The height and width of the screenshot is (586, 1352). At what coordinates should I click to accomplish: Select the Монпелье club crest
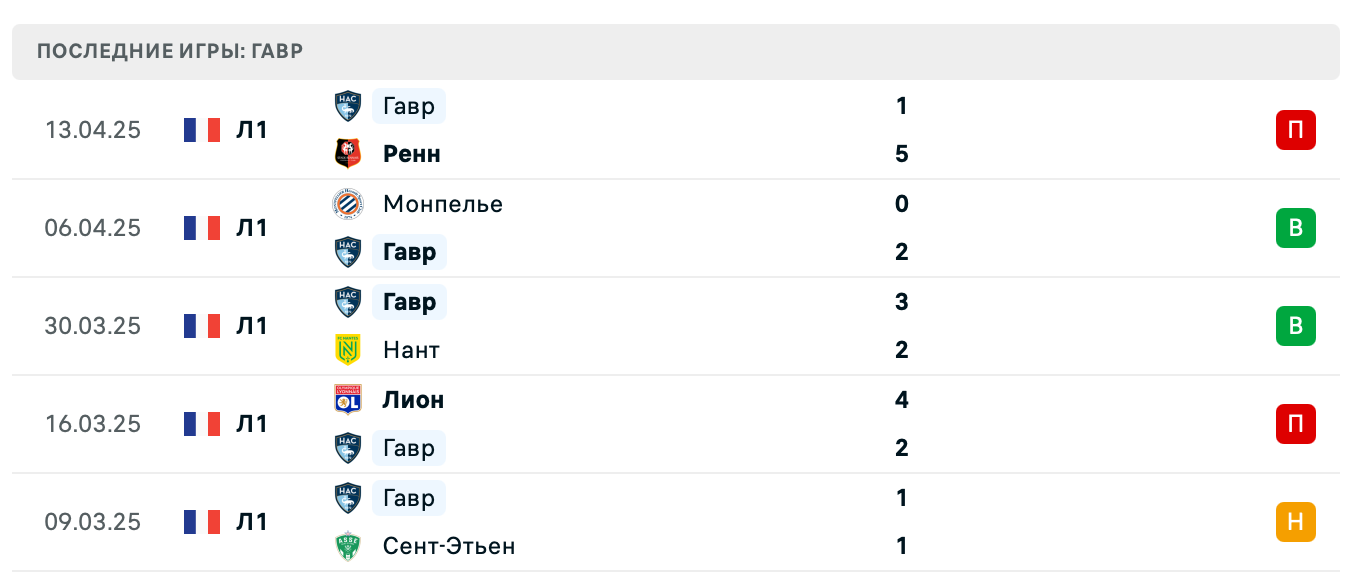347,204
